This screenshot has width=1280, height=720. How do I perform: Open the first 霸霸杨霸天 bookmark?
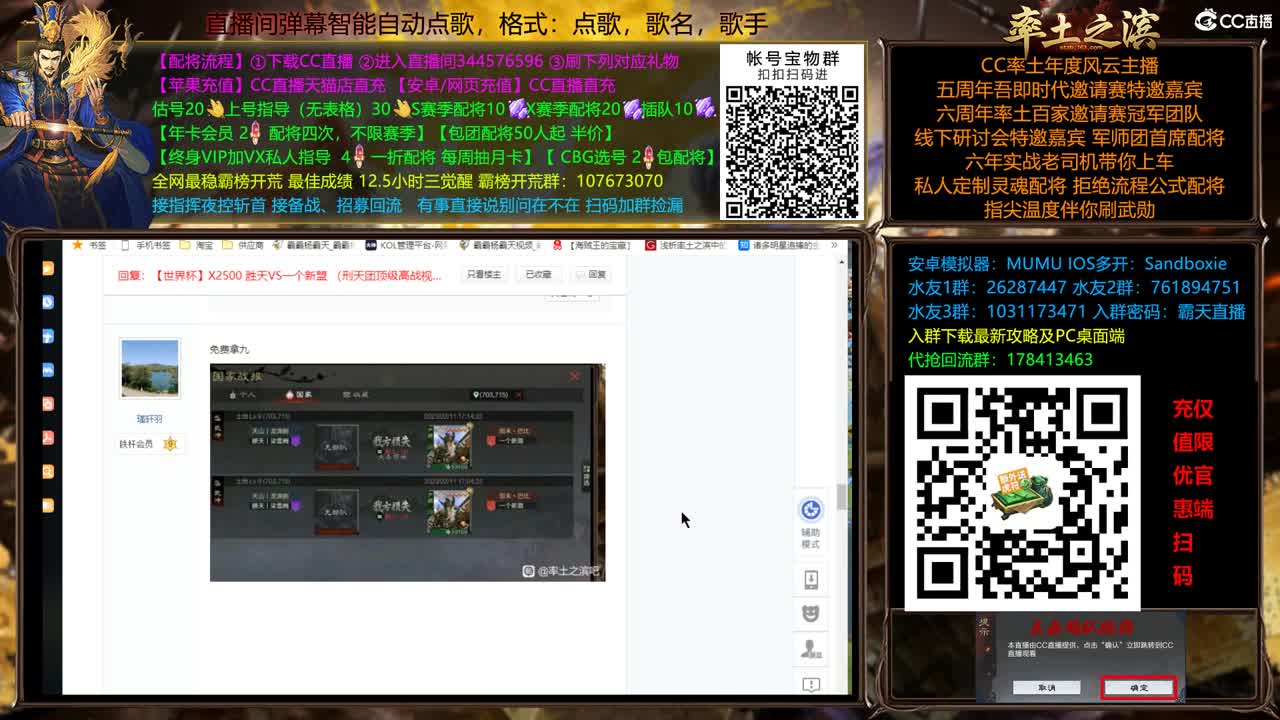tap(314, 245)
